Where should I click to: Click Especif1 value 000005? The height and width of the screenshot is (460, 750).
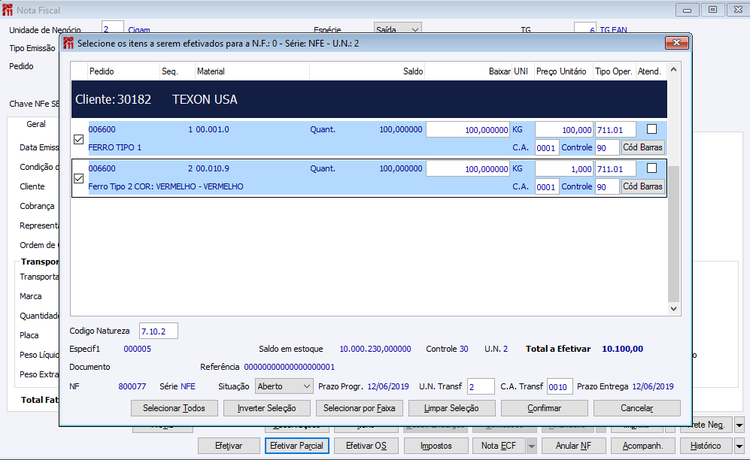pyautogui.click(x=137, y=349)
